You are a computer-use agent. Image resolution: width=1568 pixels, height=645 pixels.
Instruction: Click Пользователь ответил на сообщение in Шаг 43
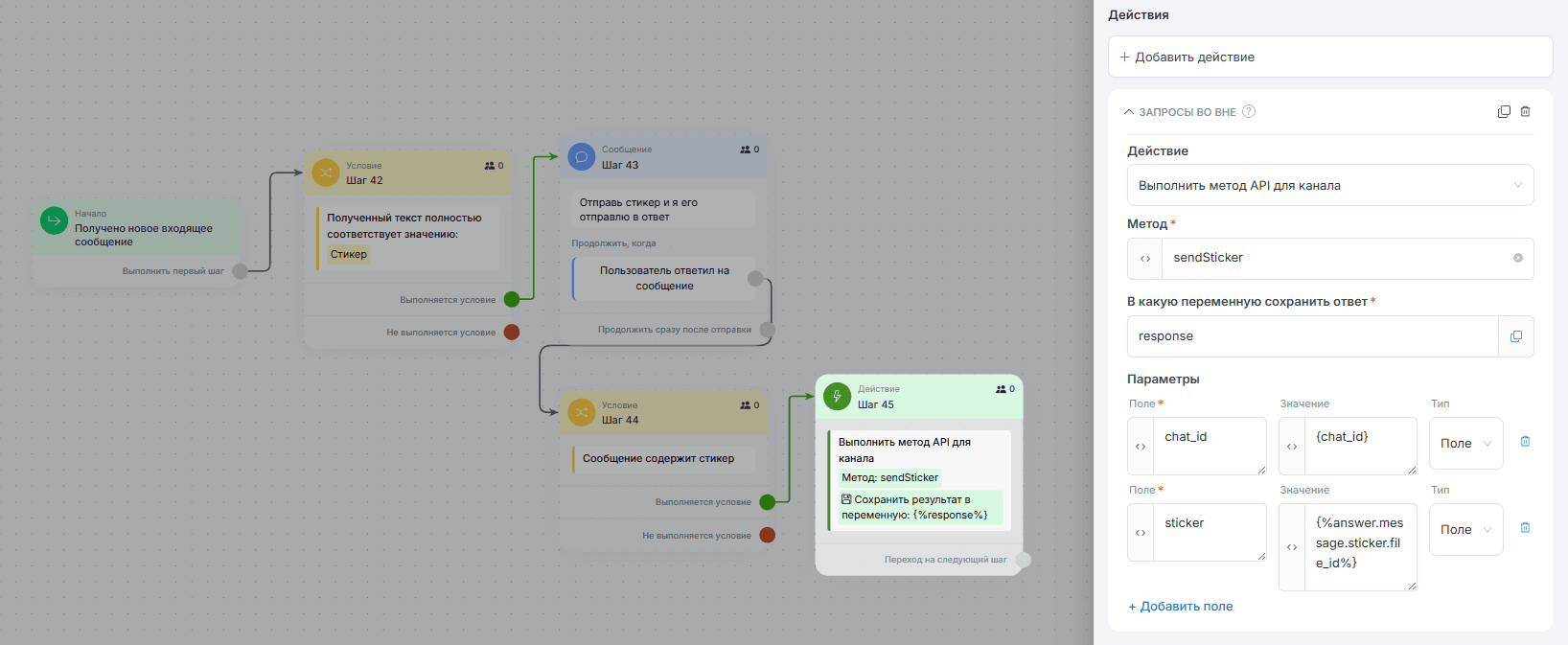pyautogui.click(x=664, y=278)
